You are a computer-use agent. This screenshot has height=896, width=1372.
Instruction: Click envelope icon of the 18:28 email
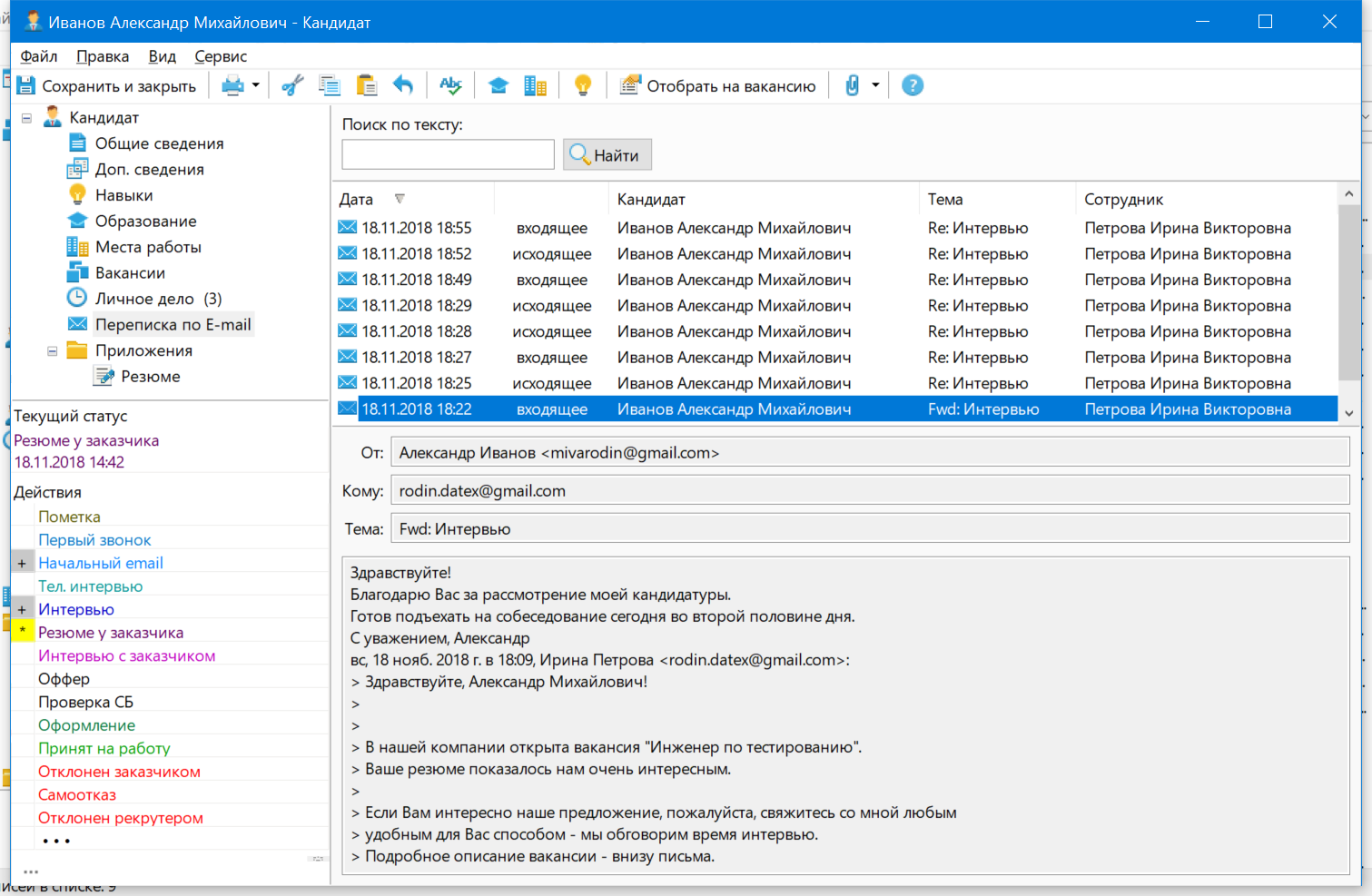[347, 330]
